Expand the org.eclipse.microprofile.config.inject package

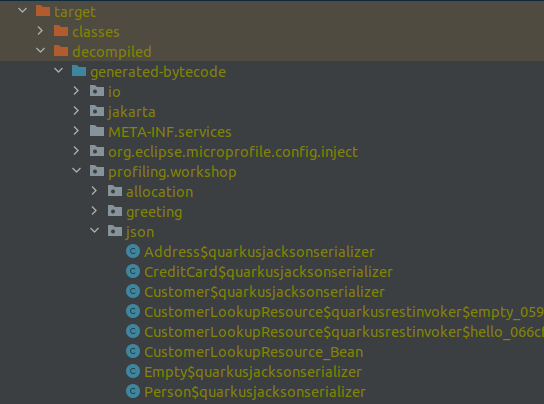point(76,151)
